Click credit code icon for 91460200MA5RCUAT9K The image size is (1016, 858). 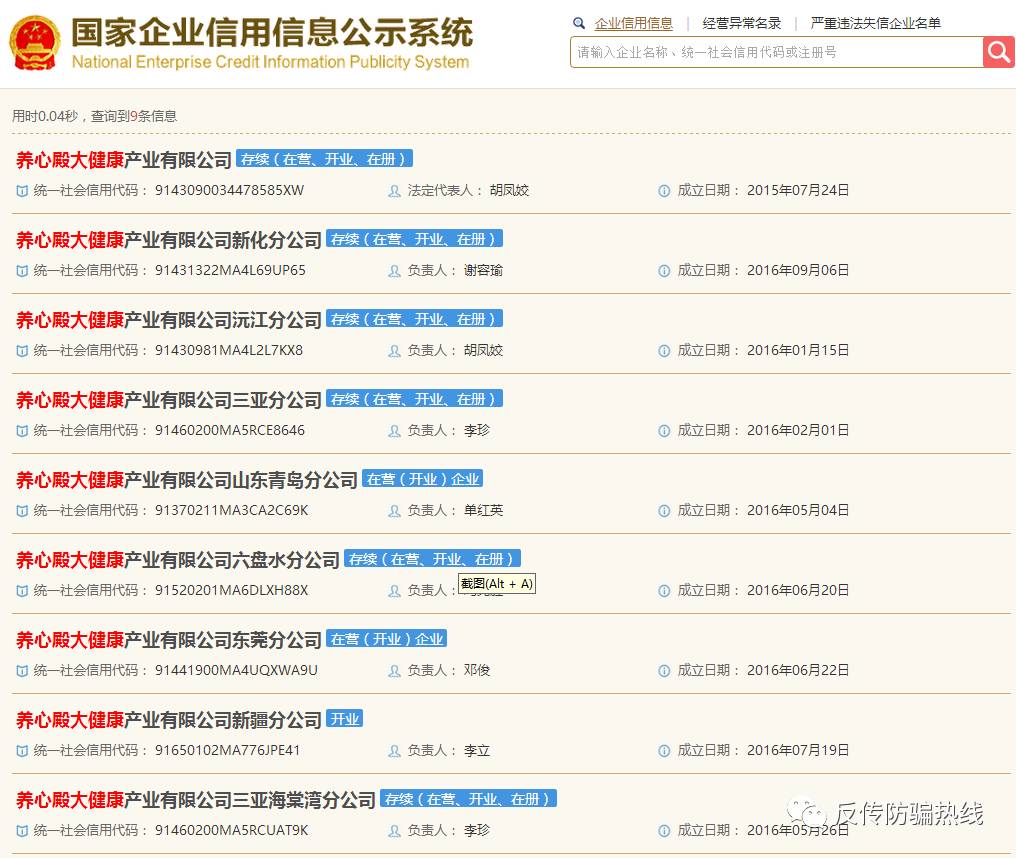(x=22, y=831)
